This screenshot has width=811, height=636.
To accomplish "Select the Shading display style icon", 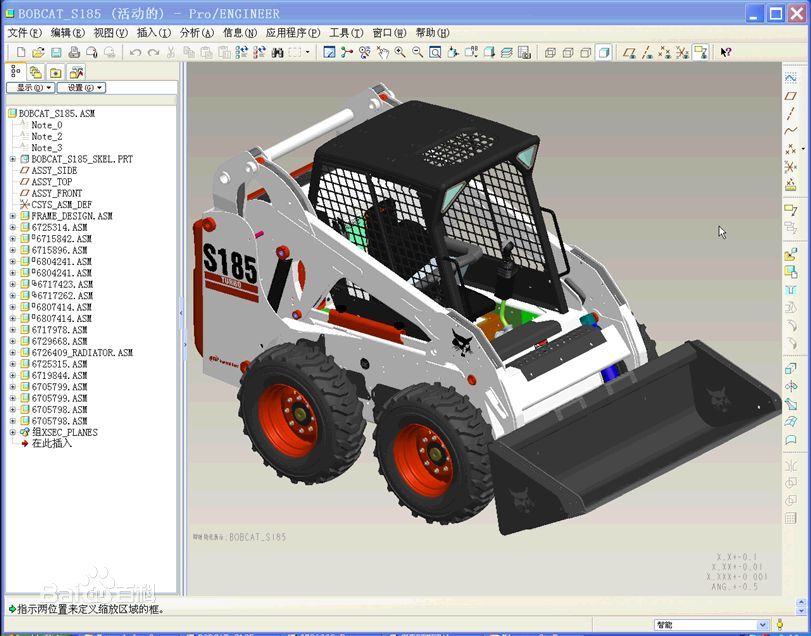I will [x=604, y=52].
